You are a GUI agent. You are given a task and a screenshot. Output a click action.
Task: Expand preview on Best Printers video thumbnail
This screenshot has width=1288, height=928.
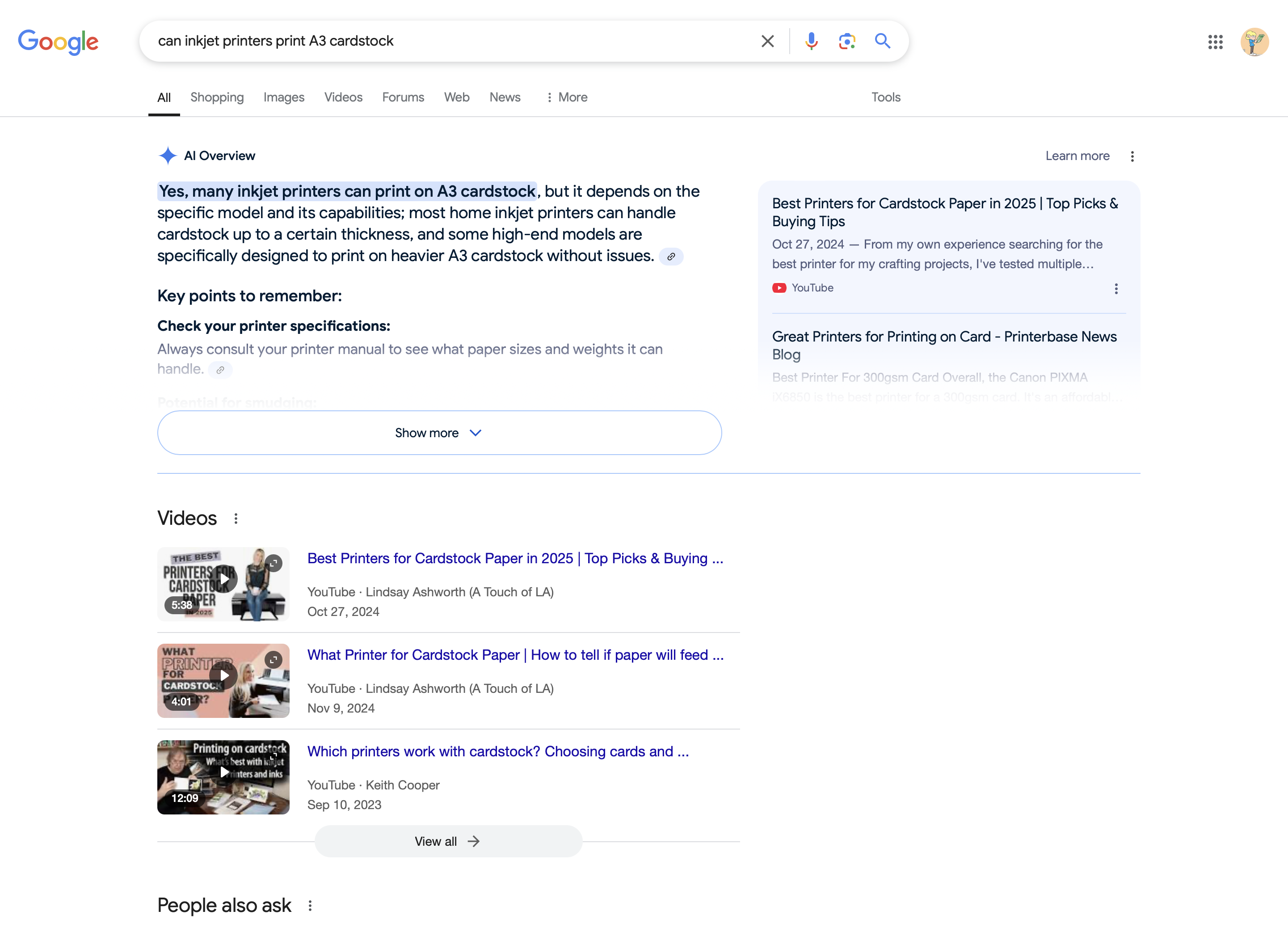274,563
